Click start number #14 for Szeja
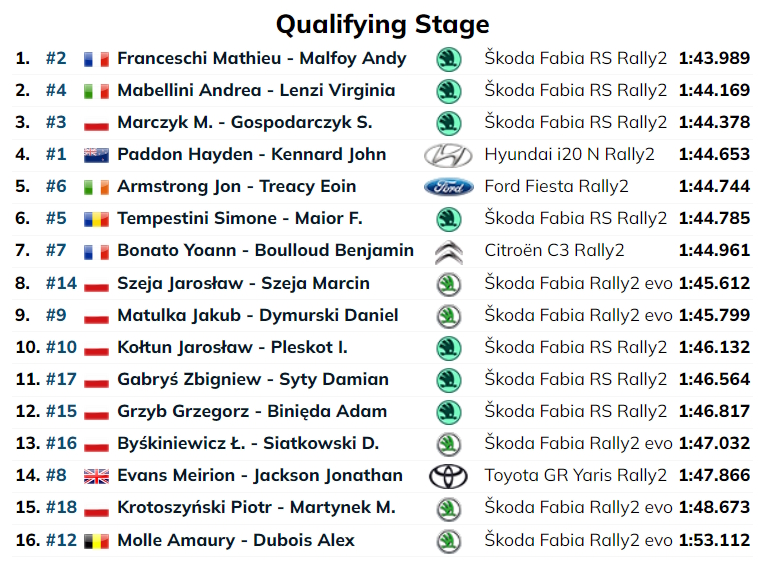The width and height of the screenshot is (771, 564). click(61, 283)
